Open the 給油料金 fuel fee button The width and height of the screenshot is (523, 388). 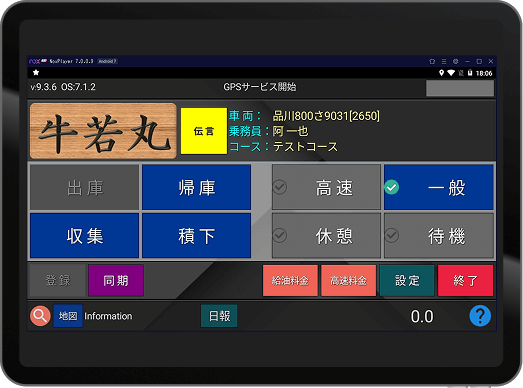290,281
